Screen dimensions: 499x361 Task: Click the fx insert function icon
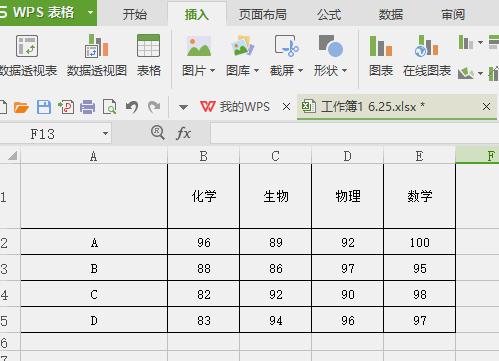click(x=183, y=133)
